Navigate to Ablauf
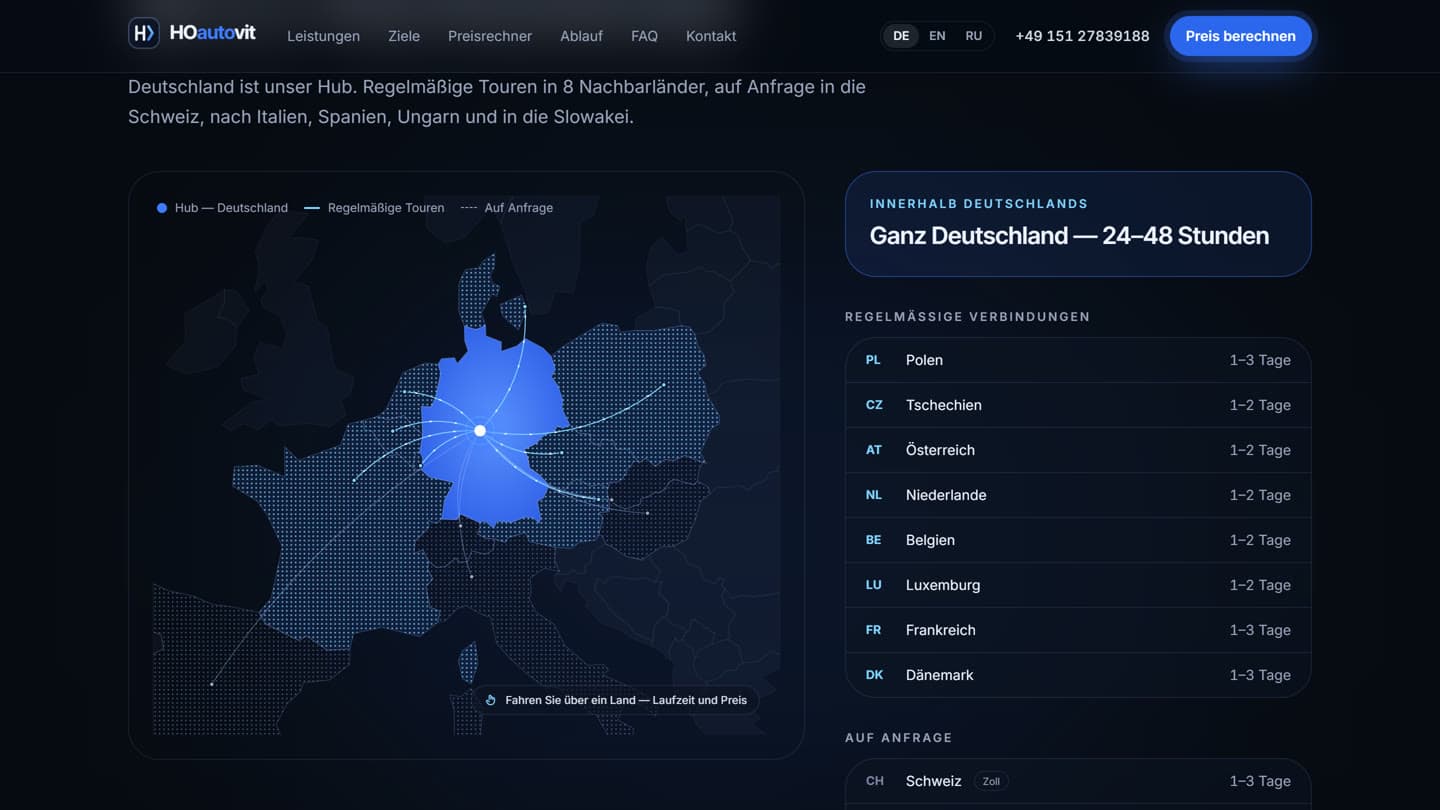The image size is (1440, 810). [581, 36]
